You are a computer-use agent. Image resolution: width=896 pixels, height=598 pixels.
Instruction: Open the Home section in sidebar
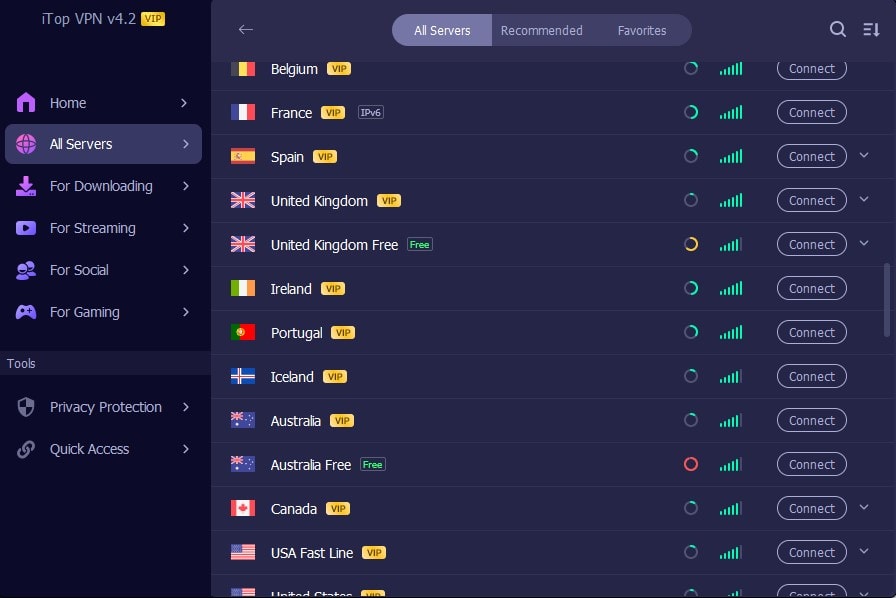click(68, 102)
